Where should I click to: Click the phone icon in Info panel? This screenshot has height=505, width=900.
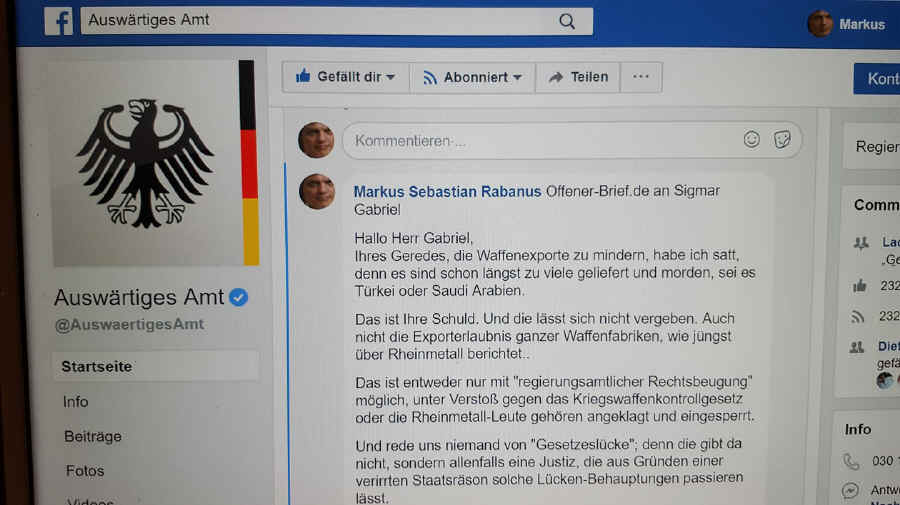point(852,461)
